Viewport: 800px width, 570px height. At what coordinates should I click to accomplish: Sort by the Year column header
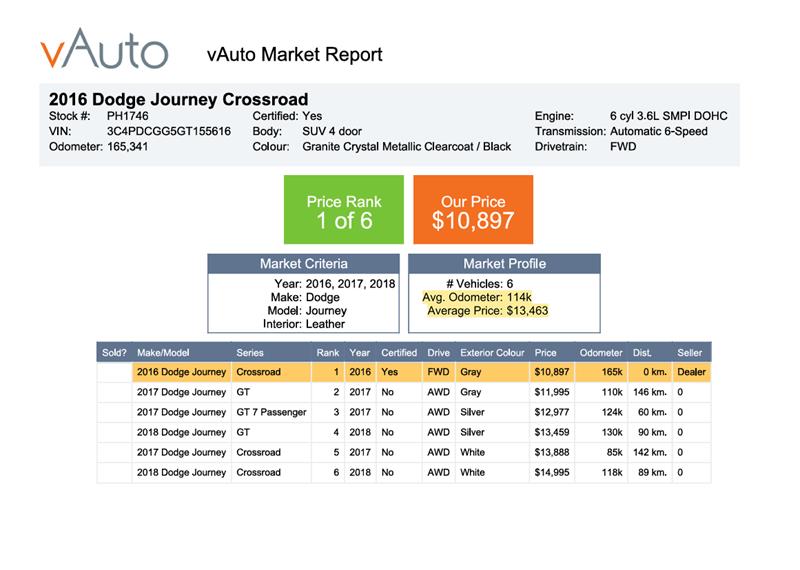(x=360, y=353)
